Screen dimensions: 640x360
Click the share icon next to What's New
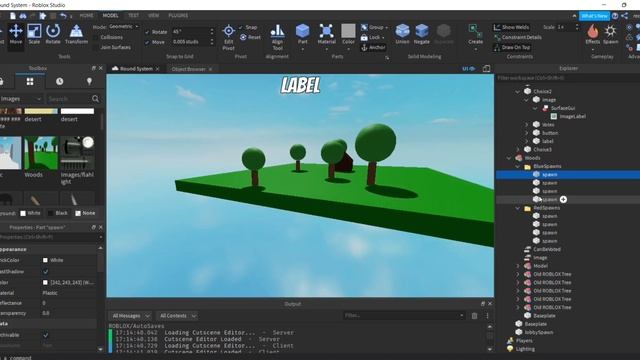tap(624, 16)
